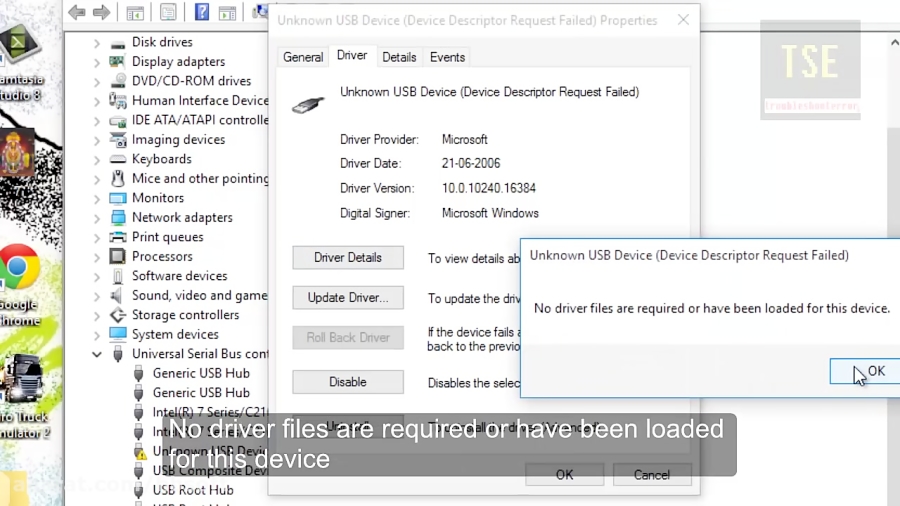Click Cancel in the Properties dialog
This screenshot has width=900, height=506.
point(651,475)
